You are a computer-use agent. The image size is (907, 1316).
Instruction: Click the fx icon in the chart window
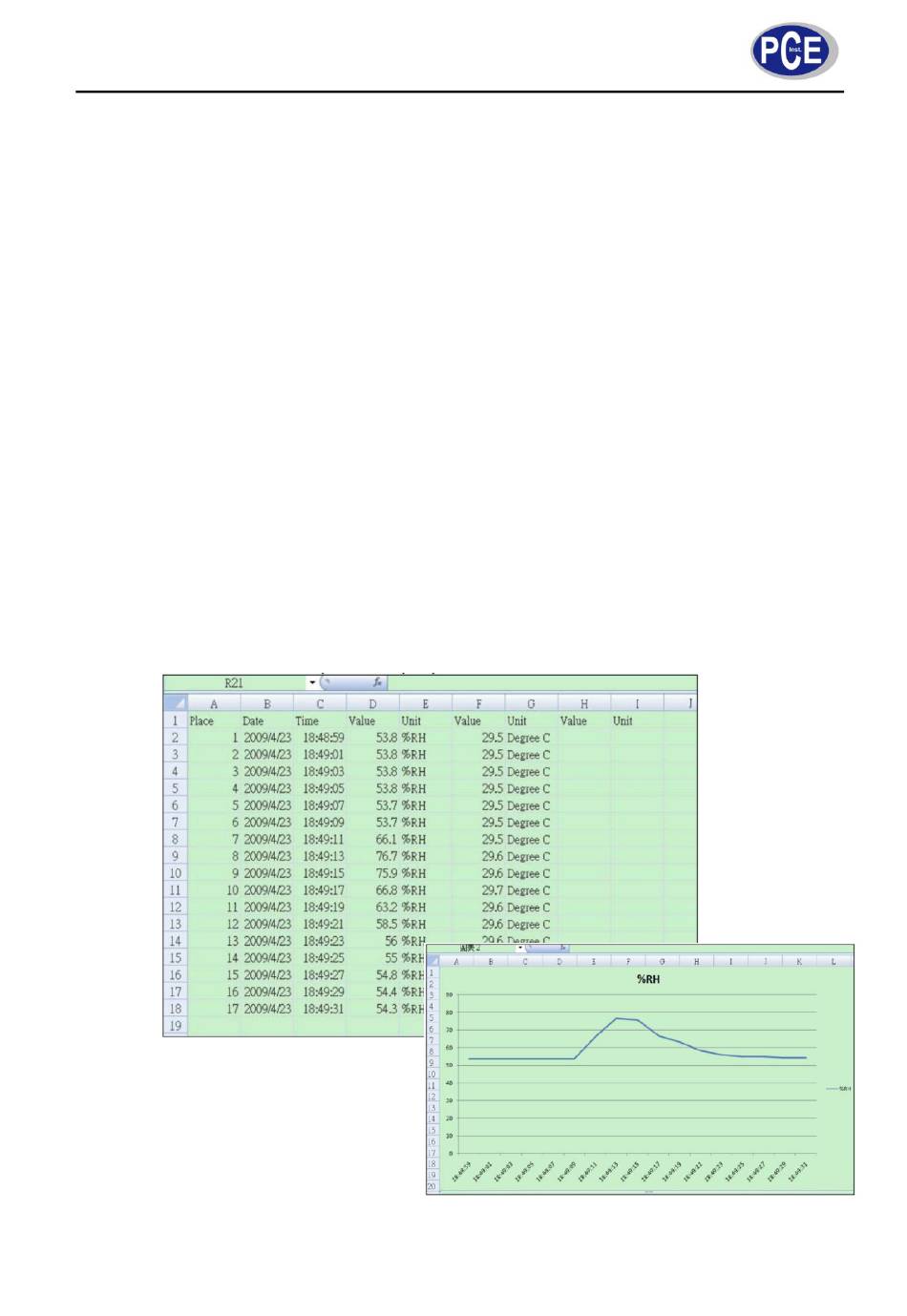click(563, 948)
